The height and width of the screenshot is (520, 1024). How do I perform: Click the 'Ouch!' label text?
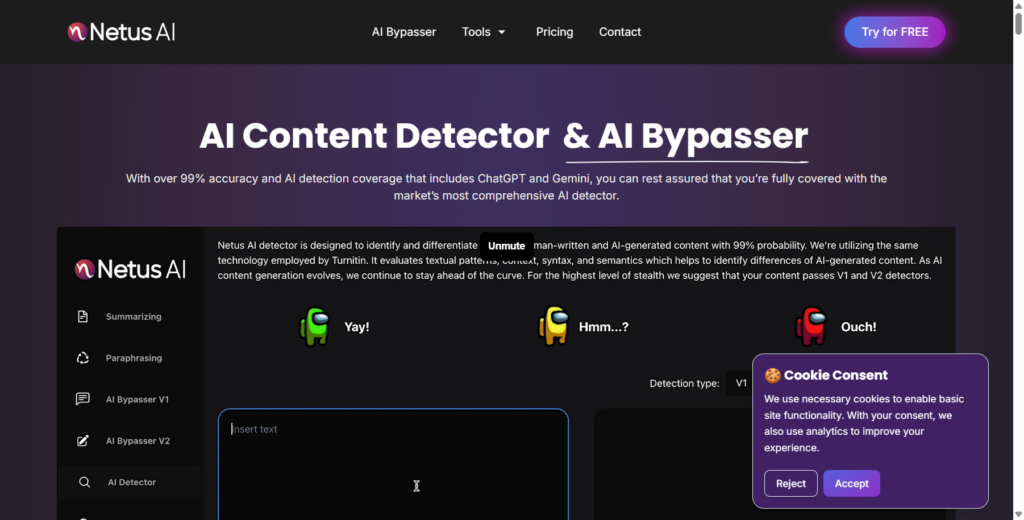[x=859, y=327]
